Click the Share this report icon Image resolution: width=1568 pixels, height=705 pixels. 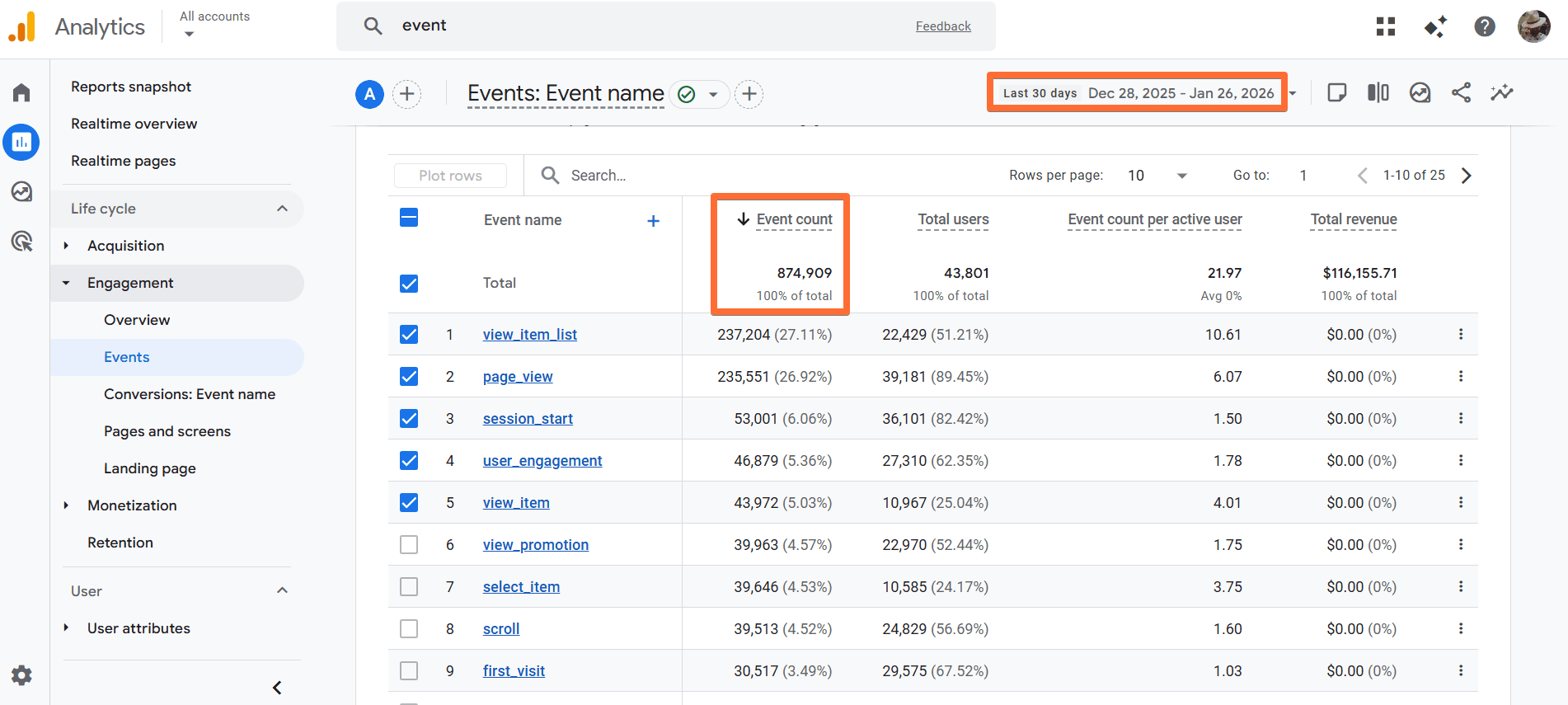pos(1461,93)
